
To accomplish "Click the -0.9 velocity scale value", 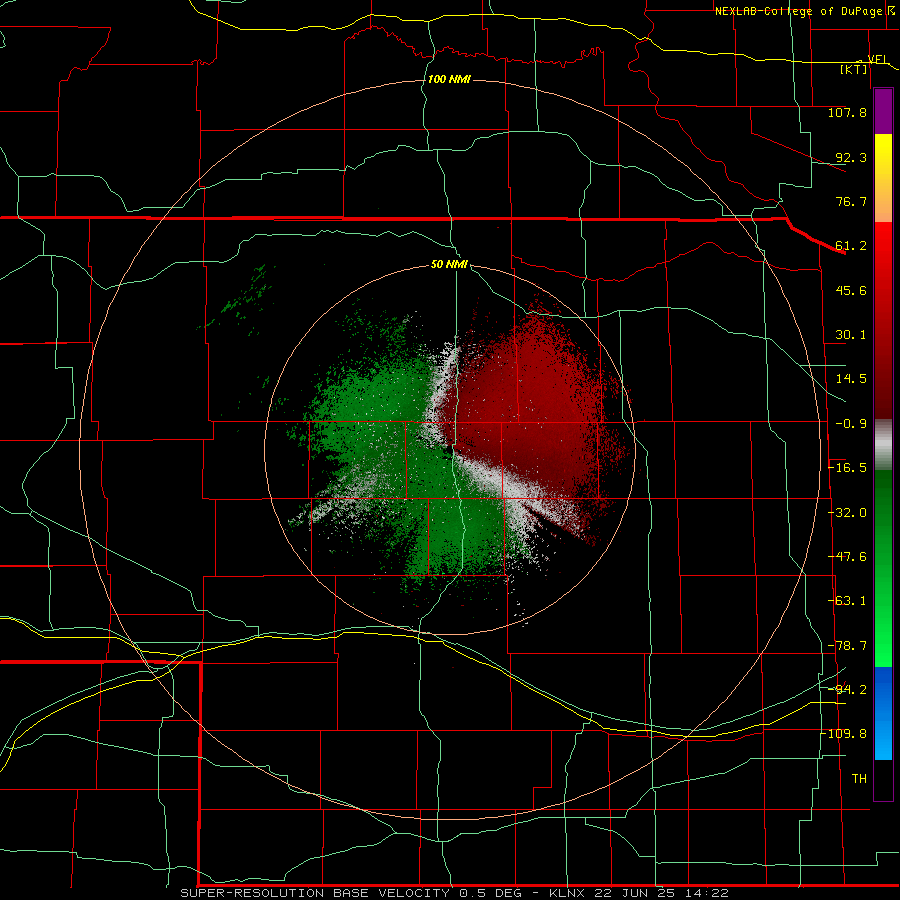I will coord(851,424).
